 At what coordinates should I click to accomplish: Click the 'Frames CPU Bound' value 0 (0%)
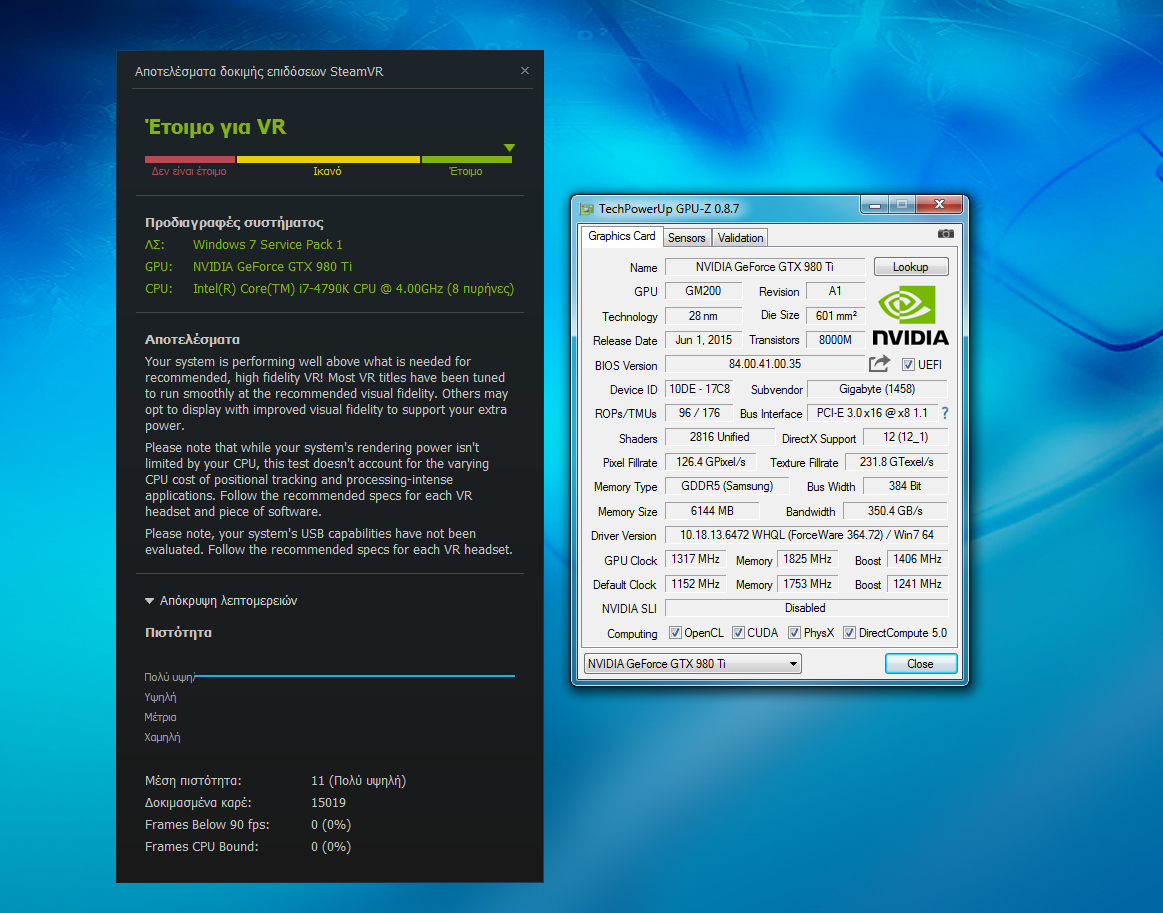click(331, 847)
